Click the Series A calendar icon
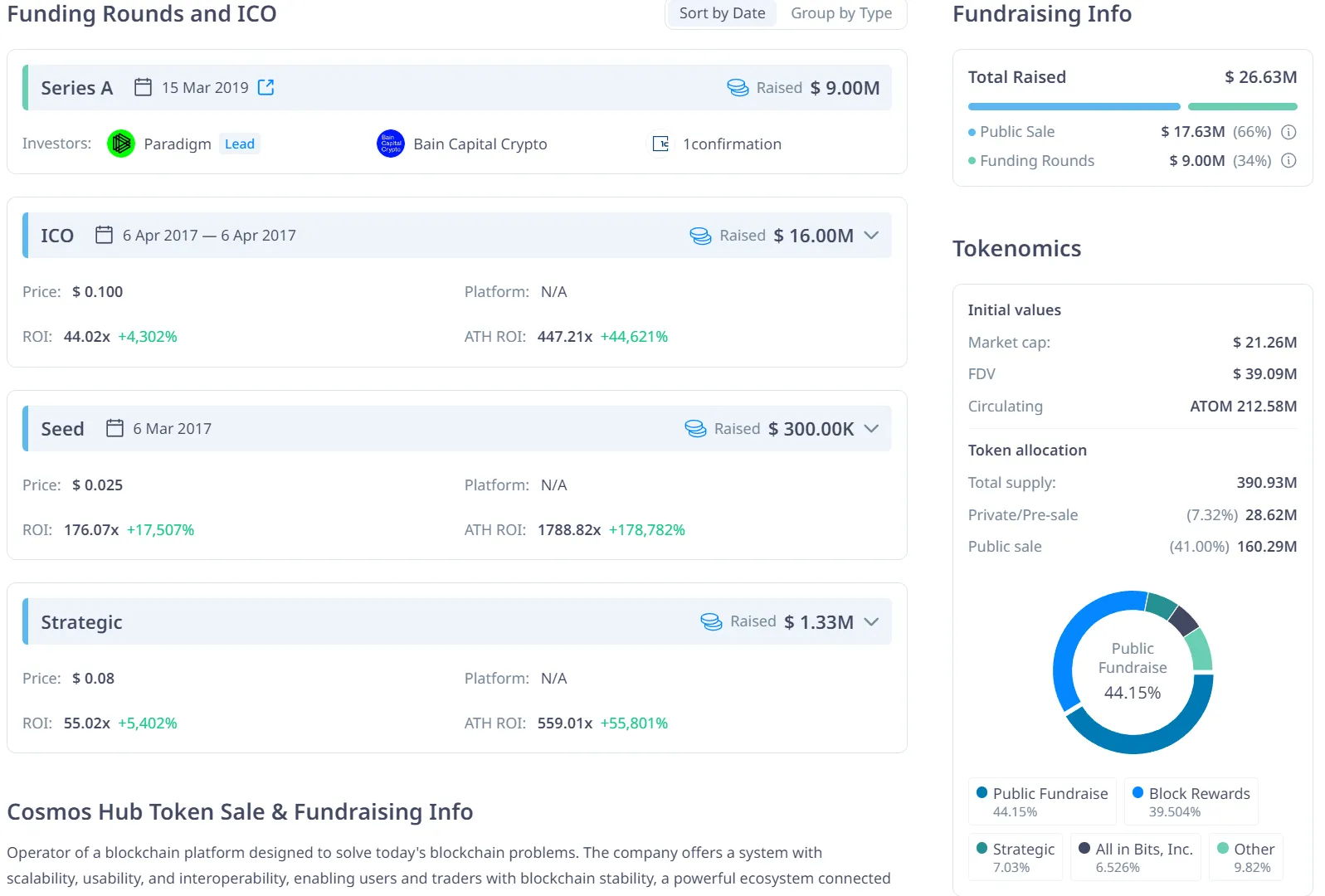Viewport: 1325px width, 896px height. click(143, 87)
